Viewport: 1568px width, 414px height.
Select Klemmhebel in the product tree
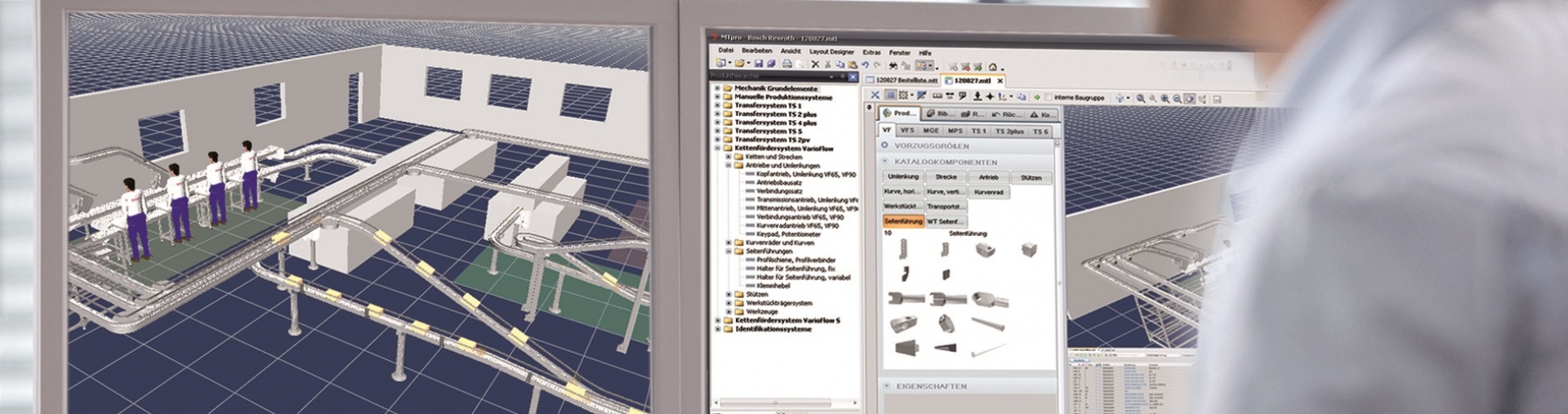772,286
